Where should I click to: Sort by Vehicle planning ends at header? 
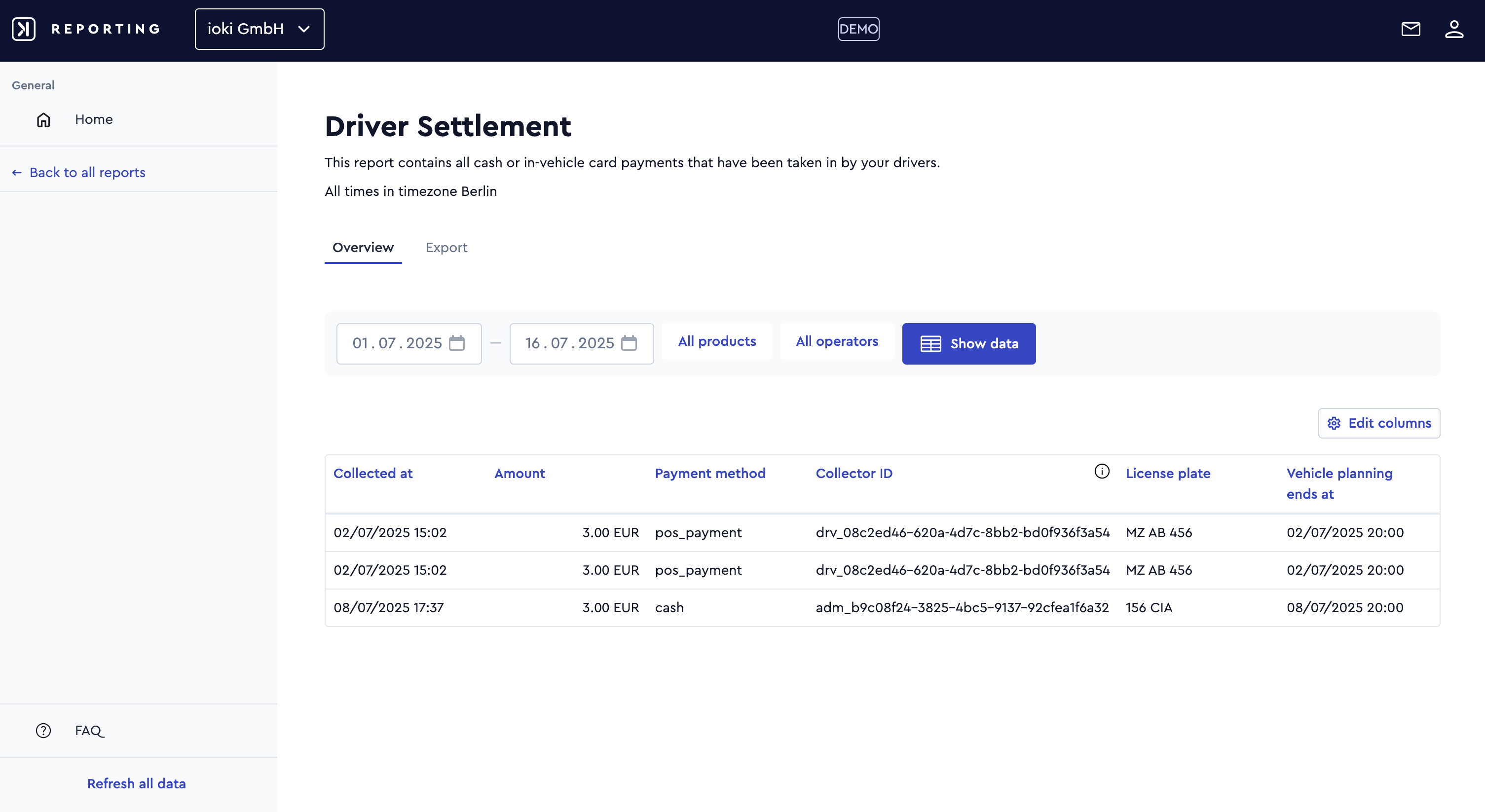click(1339, 483)
